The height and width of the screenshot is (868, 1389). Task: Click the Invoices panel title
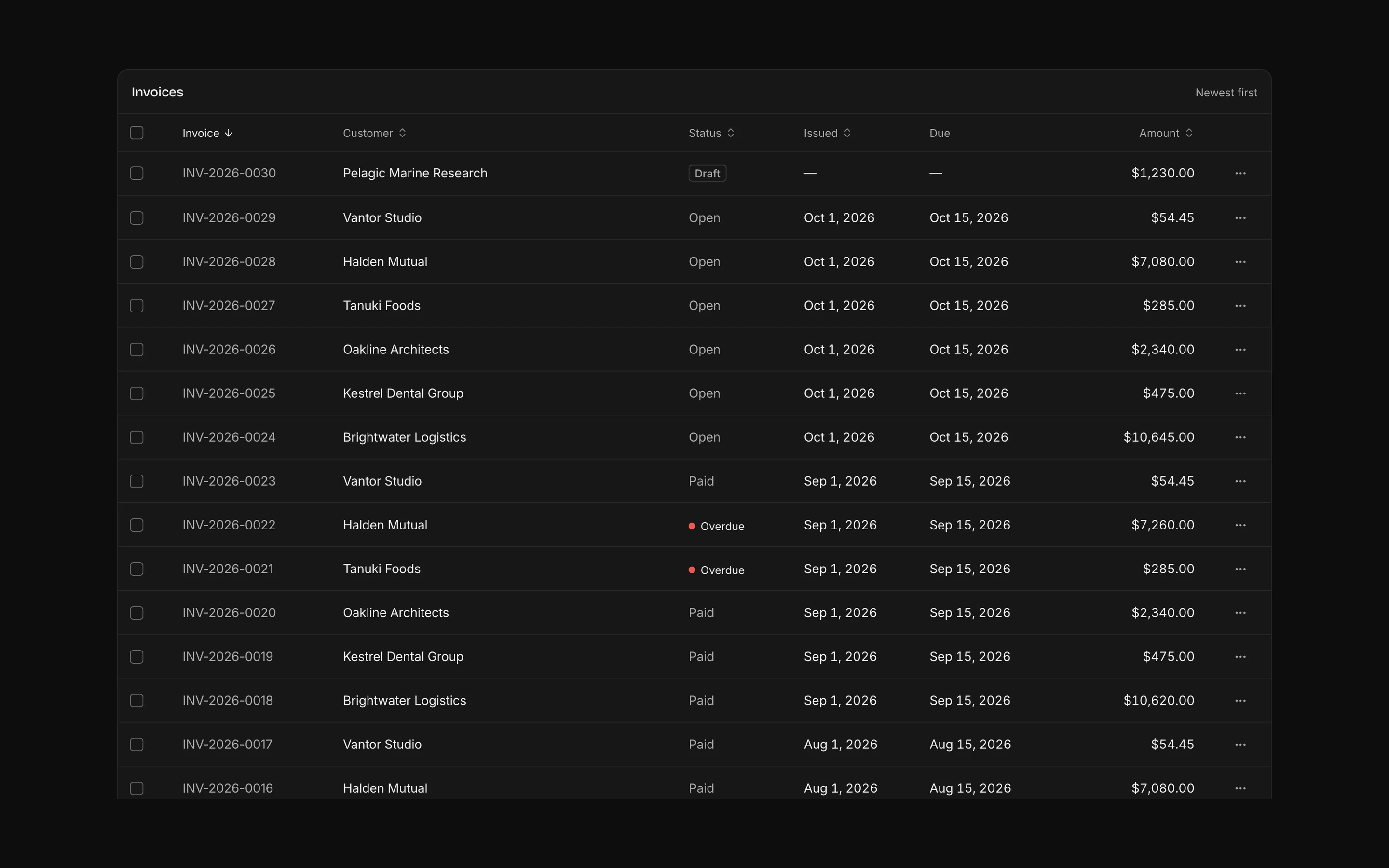(x=157, y=93)
